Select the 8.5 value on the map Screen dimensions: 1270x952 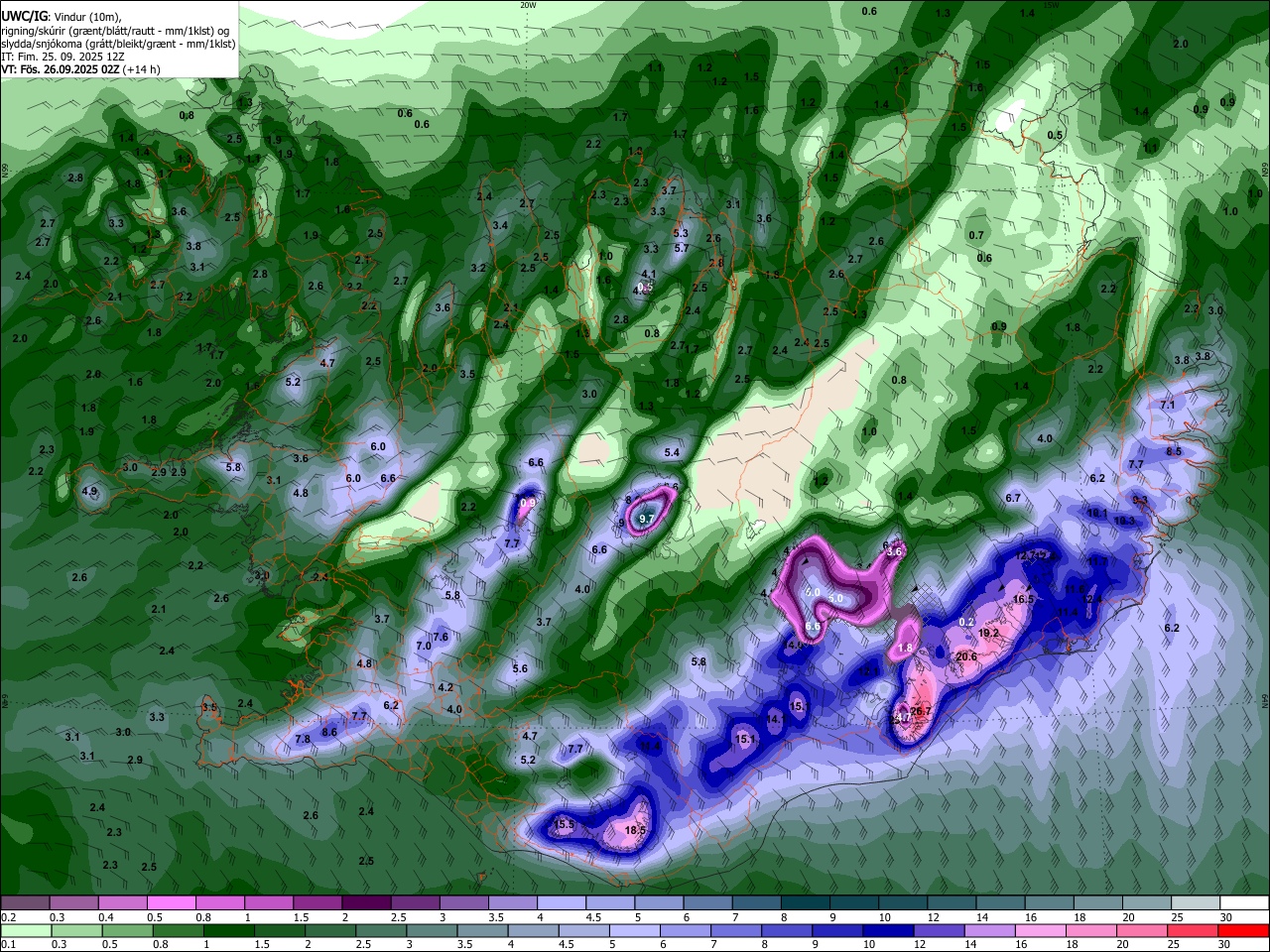coord(1174,451)
